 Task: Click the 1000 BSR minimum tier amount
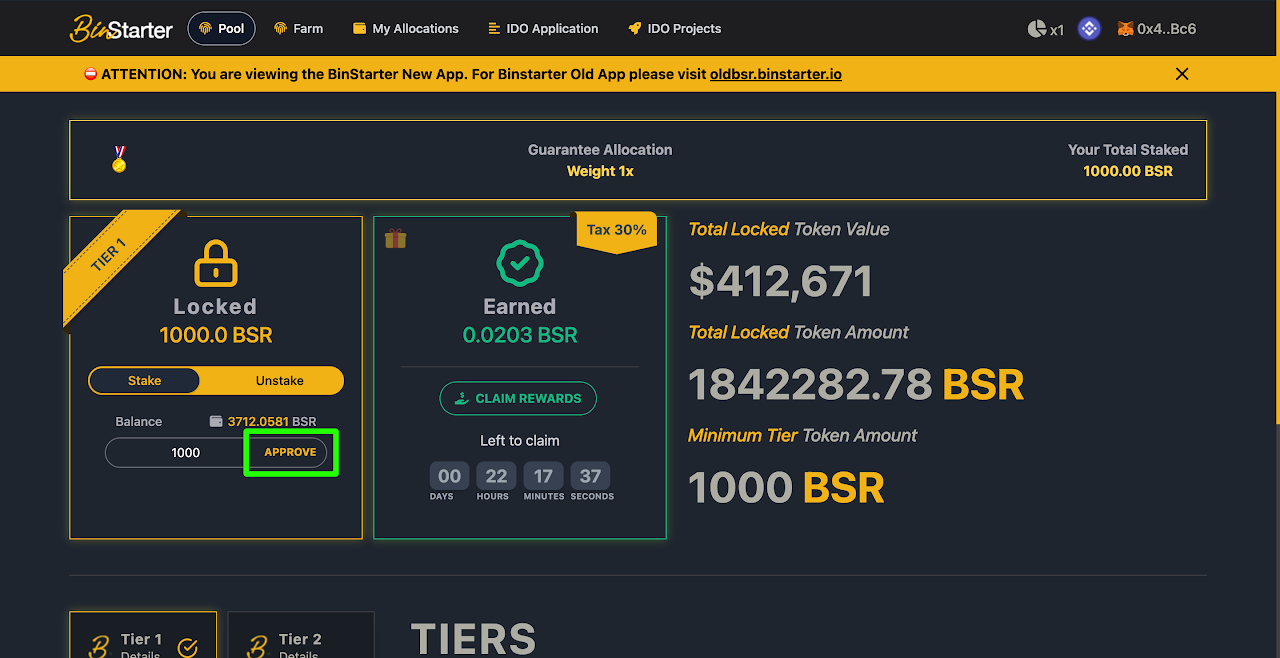[787, 488]
